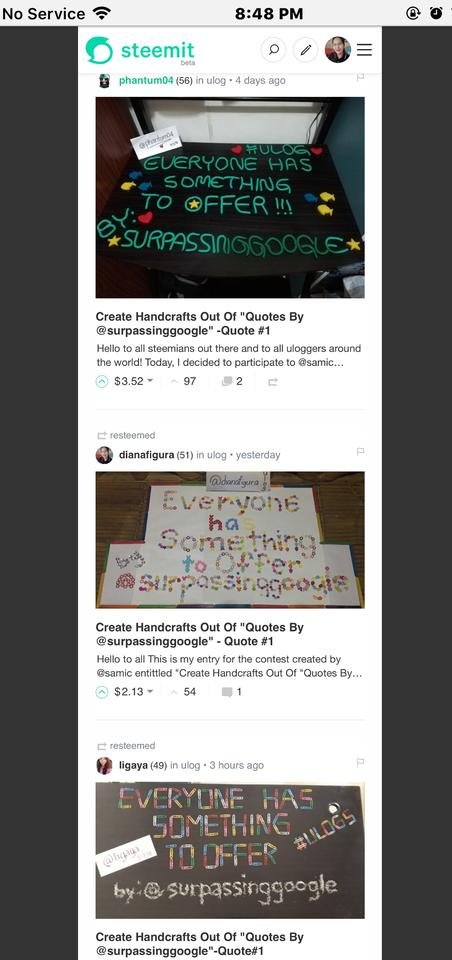Open the ulog tag on dianafigura's post
This screenshot has width=452, height=960.
click(216, 455)
